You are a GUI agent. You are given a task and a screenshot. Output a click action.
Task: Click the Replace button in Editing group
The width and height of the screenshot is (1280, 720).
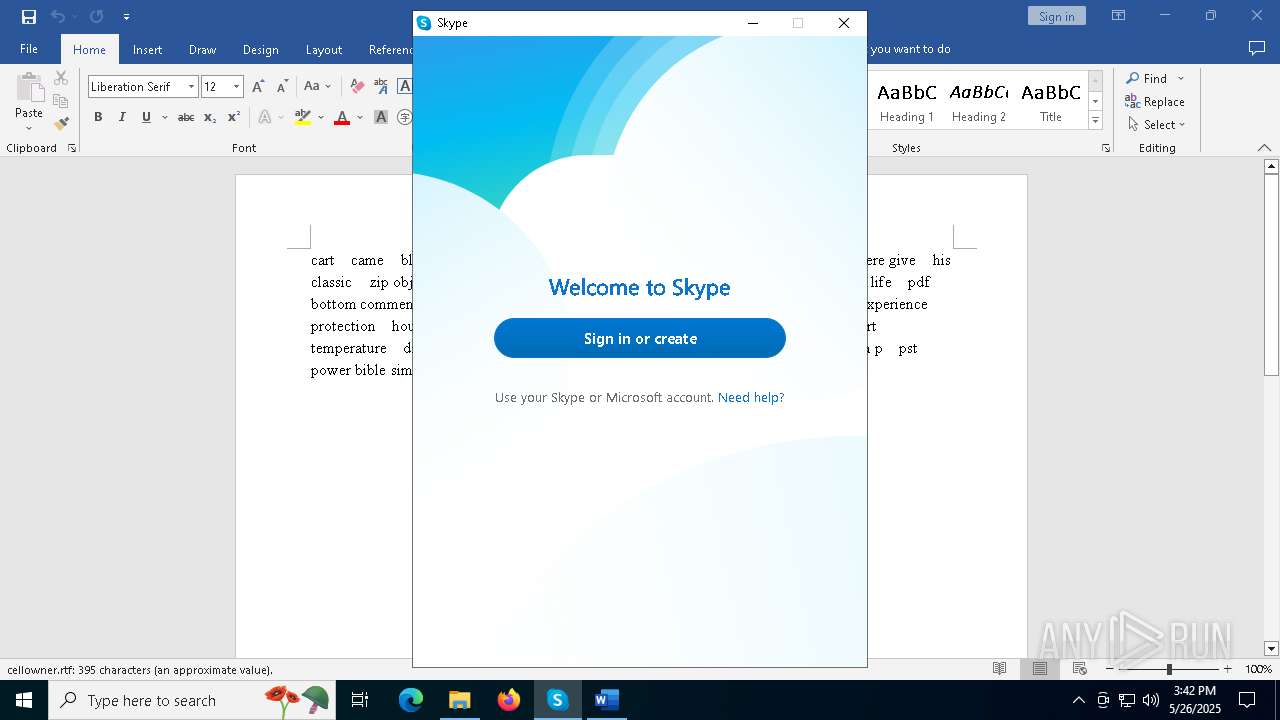(x=1155, y=101)
